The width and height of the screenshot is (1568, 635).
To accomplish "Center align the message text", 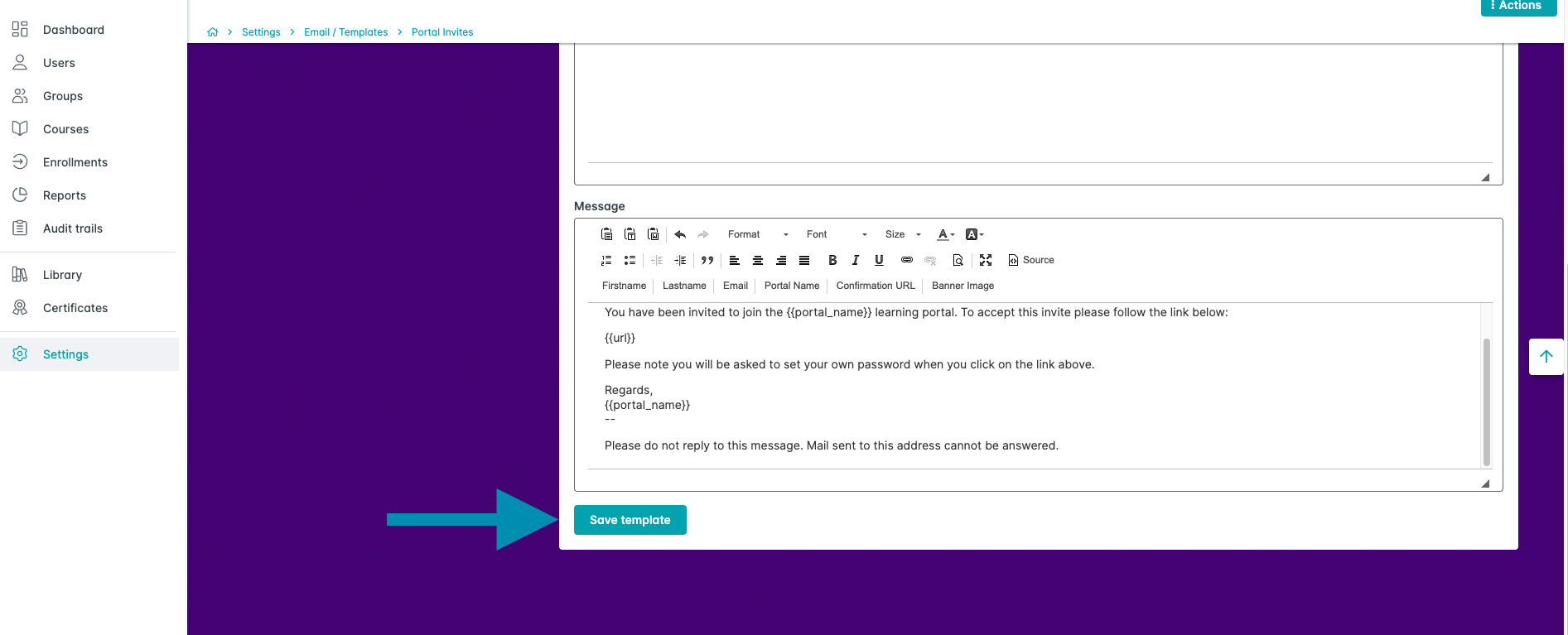I will click(757, 260).
